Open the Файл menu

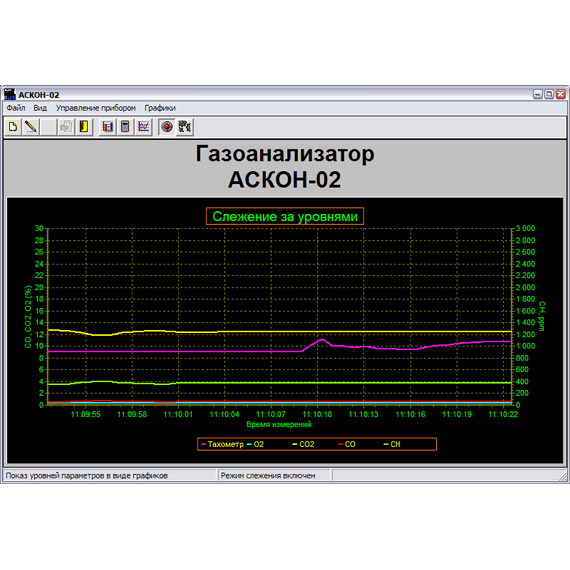click(x=16, y=108)
